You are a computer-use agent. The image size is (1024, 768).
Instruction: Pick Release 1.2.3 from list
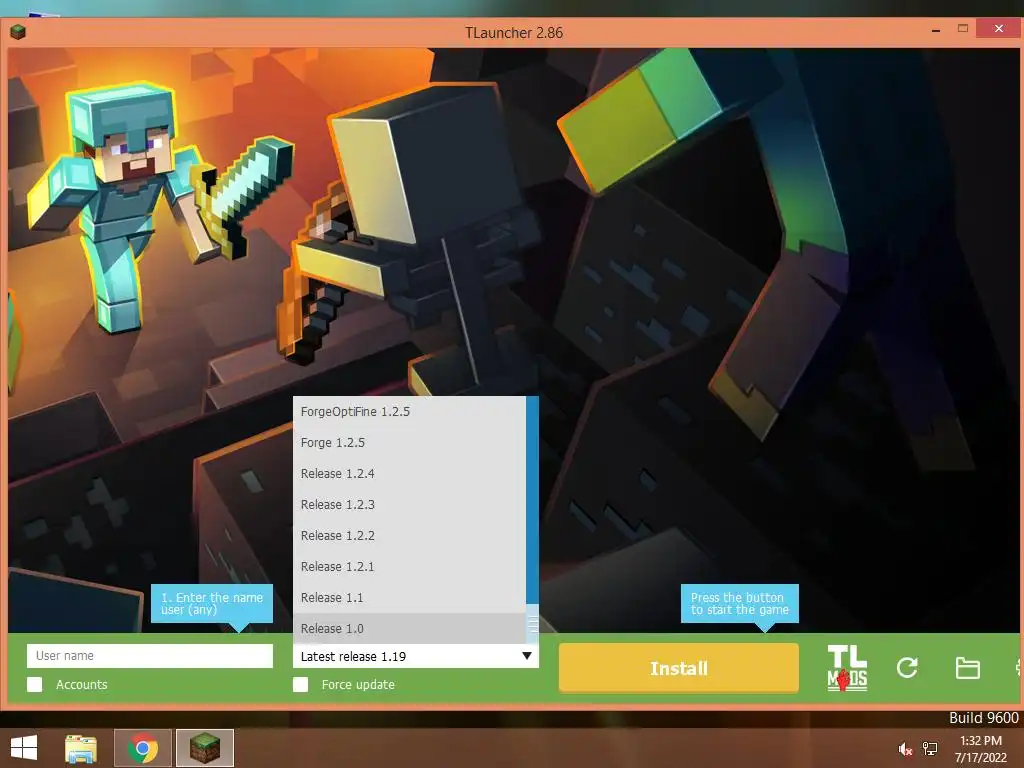(x=409, y=504)
